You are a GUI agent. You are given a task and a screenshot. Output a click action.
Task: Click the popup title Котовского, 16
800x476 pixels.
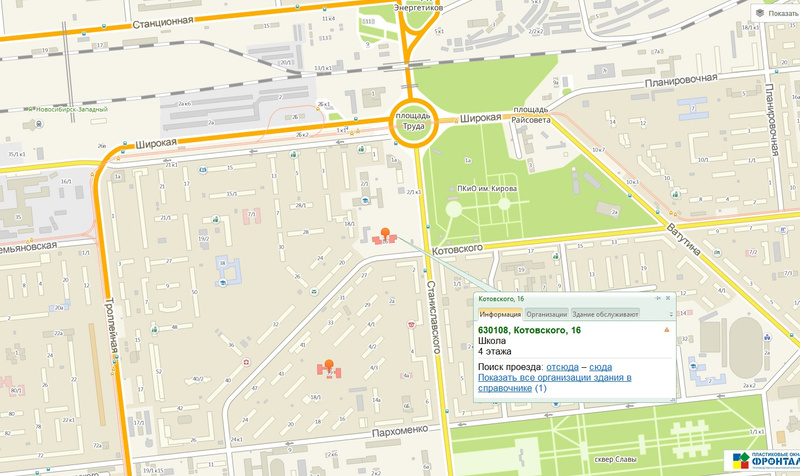(501, 299)
